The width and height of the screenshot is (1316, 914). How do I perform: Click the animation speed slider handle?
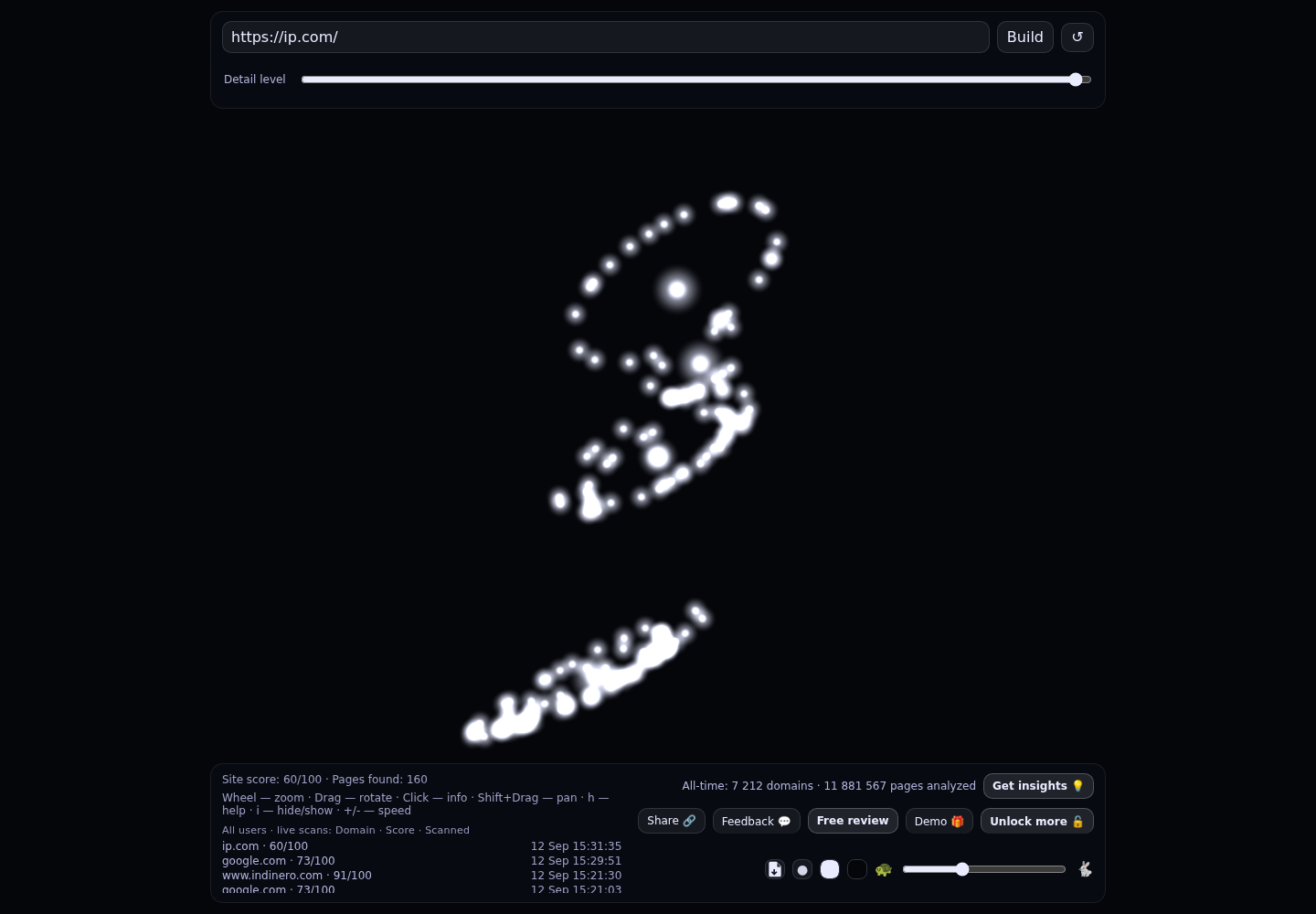pyautogui.click(x=962, y=869)
